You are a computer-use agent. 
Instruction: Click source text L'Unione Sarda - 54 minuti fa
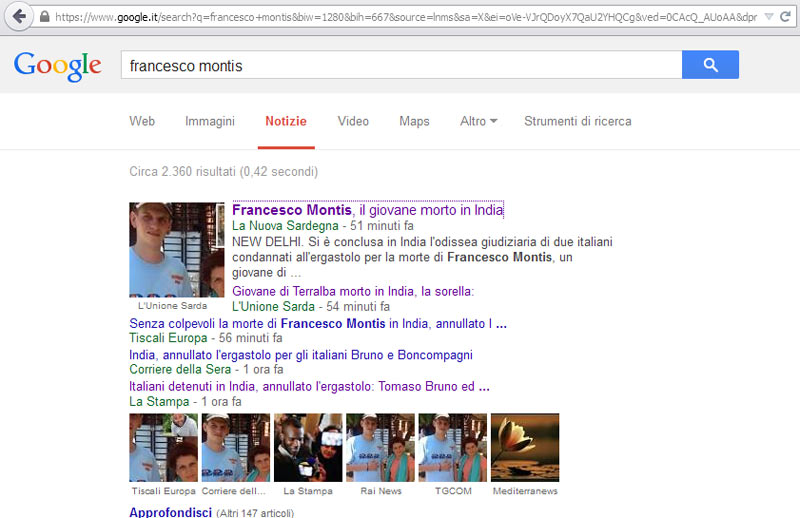click(311, 306)
